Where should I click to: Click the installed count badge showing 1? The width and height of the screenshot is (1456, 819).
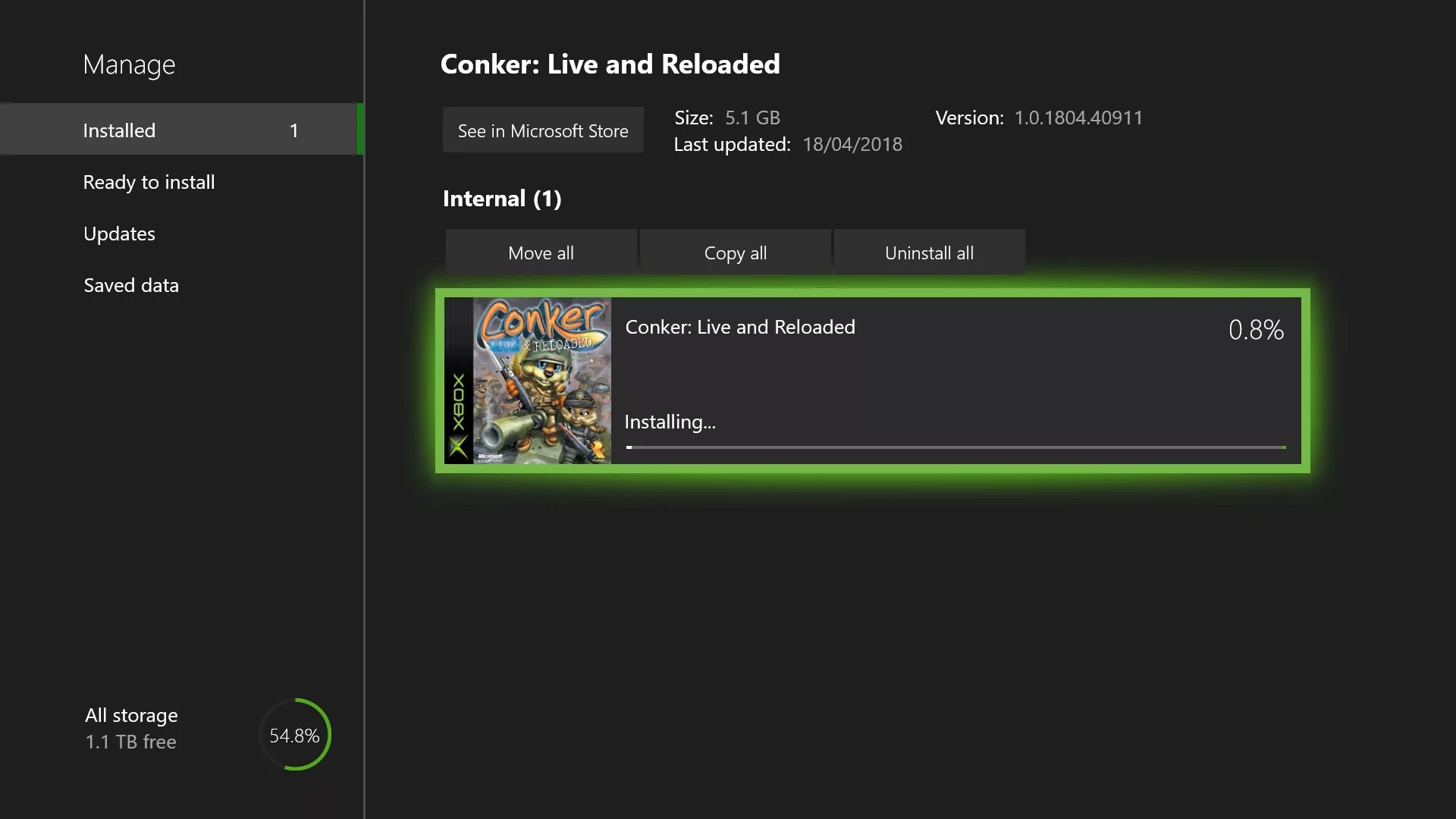[293, 130]
